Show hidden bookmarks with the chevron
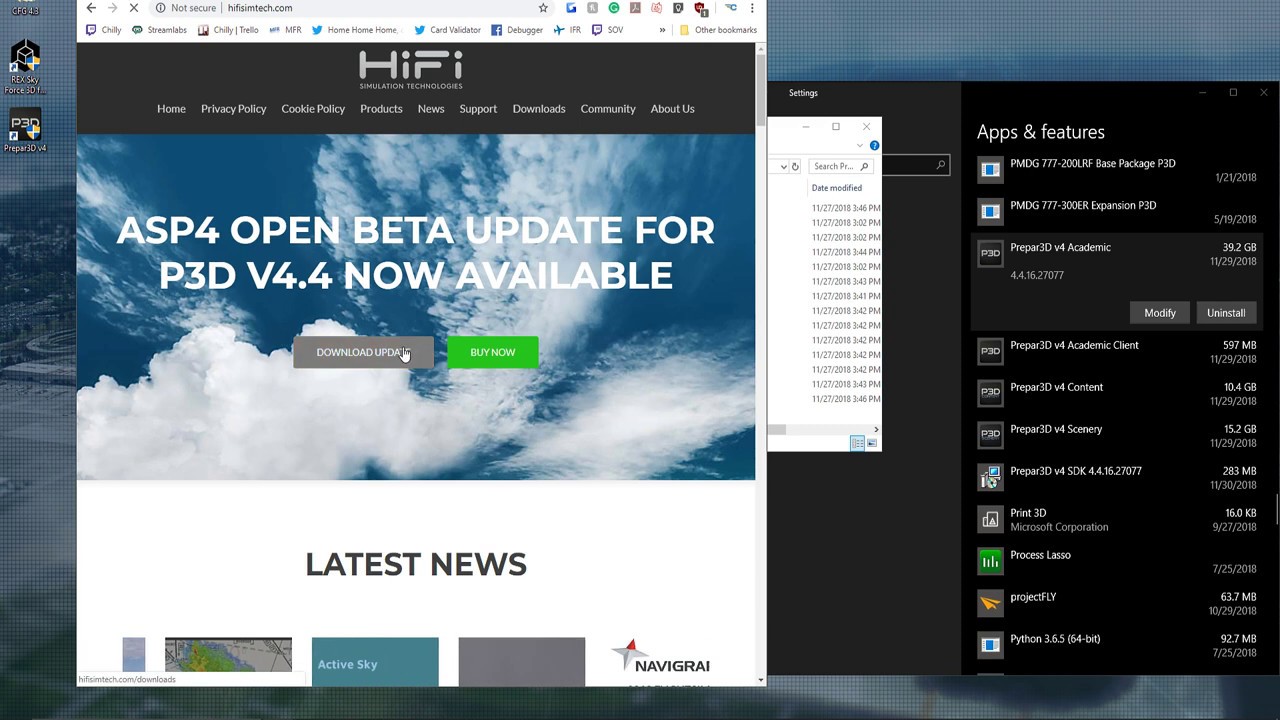 [662, 30]
